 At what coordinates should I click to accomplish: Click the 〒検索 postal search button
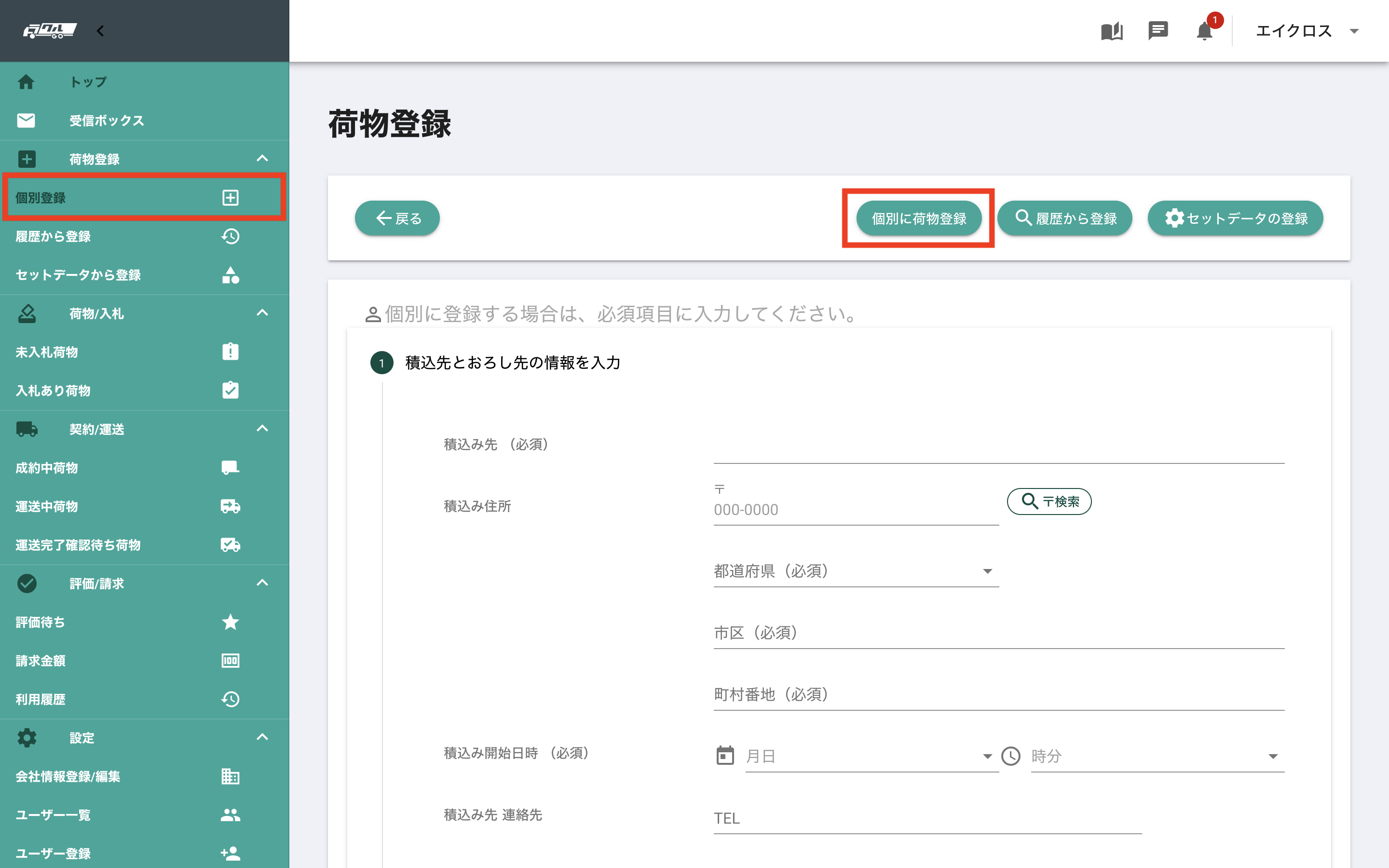[x=1049, y=502]
